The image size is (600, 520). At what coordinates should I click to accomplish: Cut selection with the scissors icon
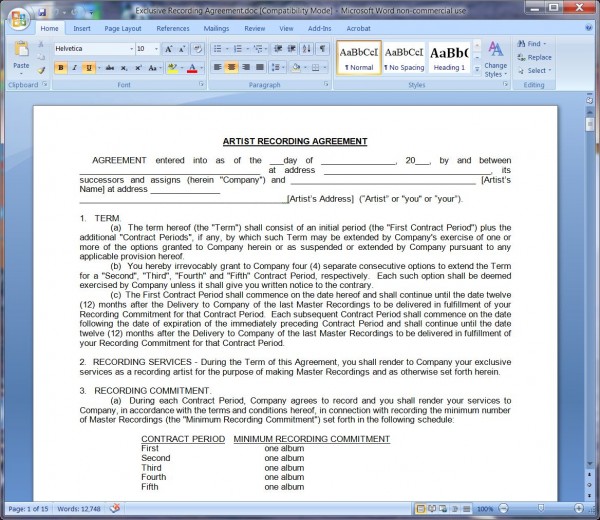click(41, 44)
